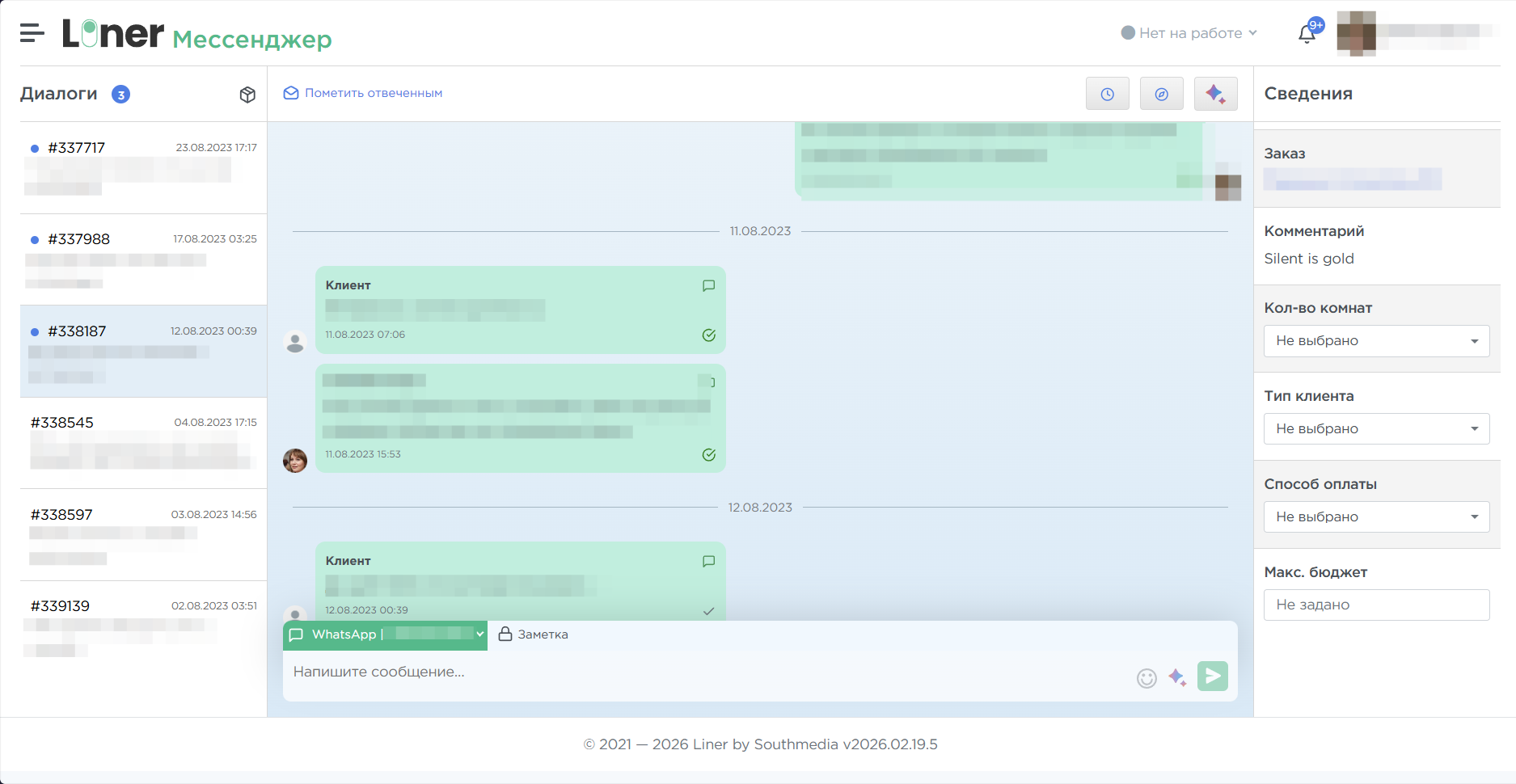The image size is (1516, 784).
Task: Open the Тип клиента dropdown
Action: [x=1376, y=429]
